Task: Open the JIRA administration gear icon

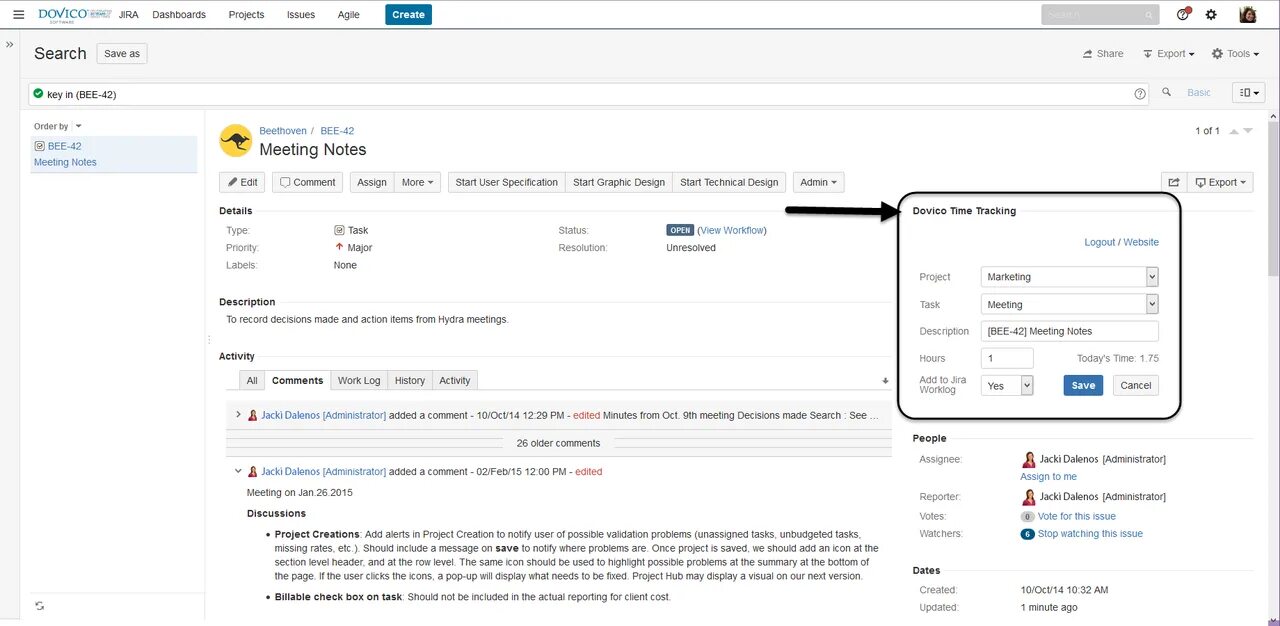Action: (x=1212, y=14)
